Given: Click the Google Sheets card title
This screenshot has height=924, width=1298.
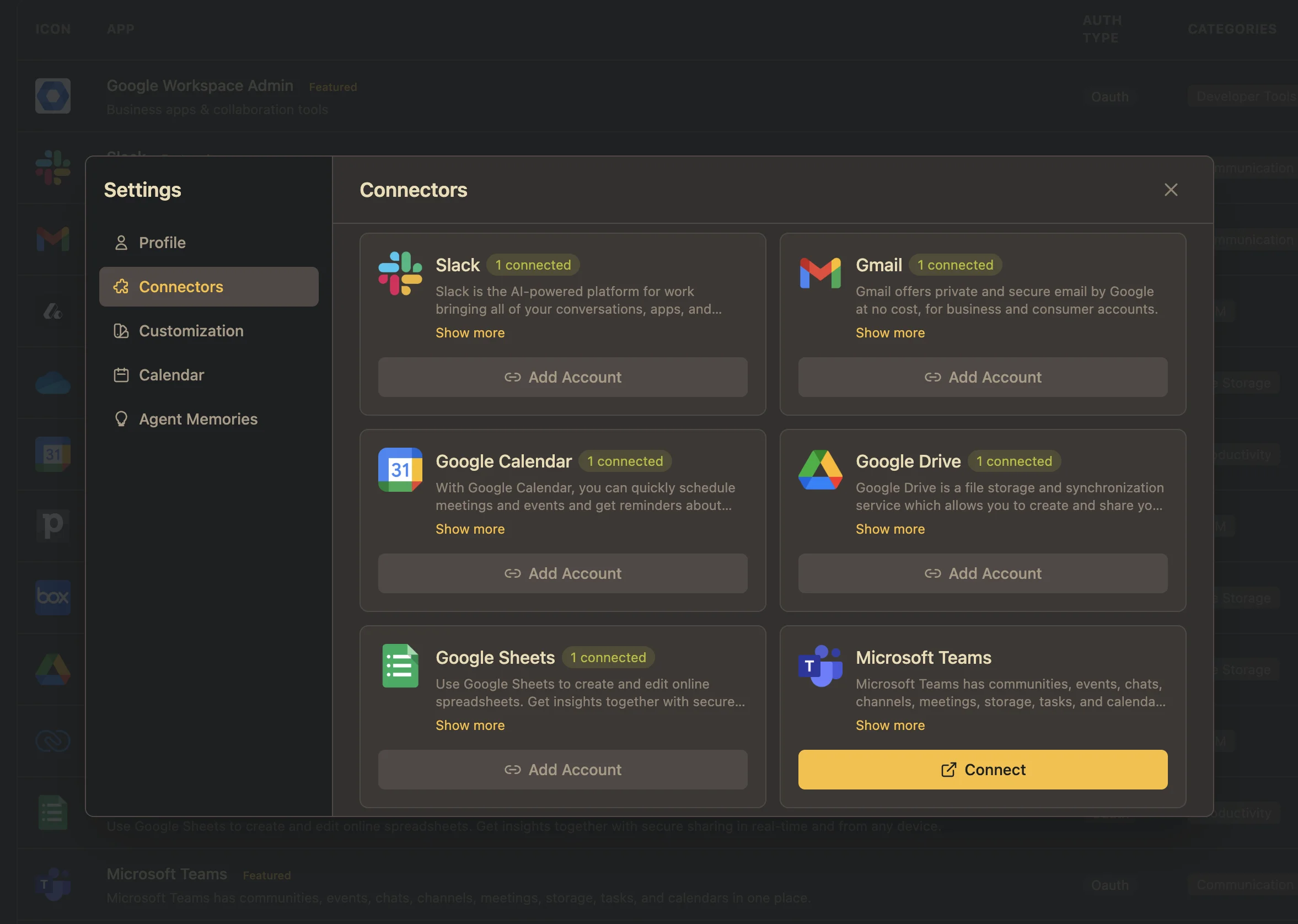Looking at the screenshot, I should click(495, 658).
